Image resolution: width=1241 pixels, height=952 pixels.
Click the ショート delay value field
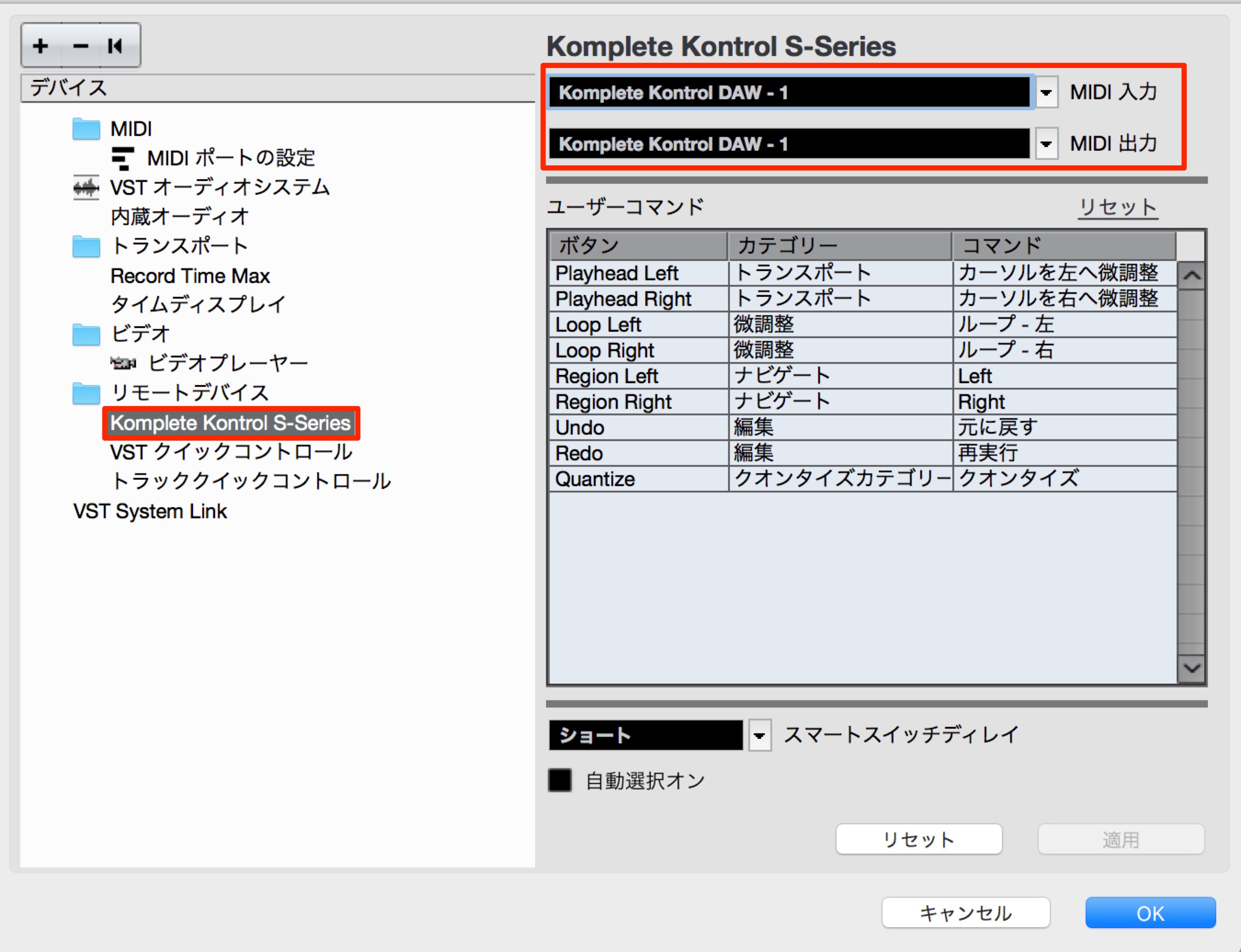click(646, 736)
